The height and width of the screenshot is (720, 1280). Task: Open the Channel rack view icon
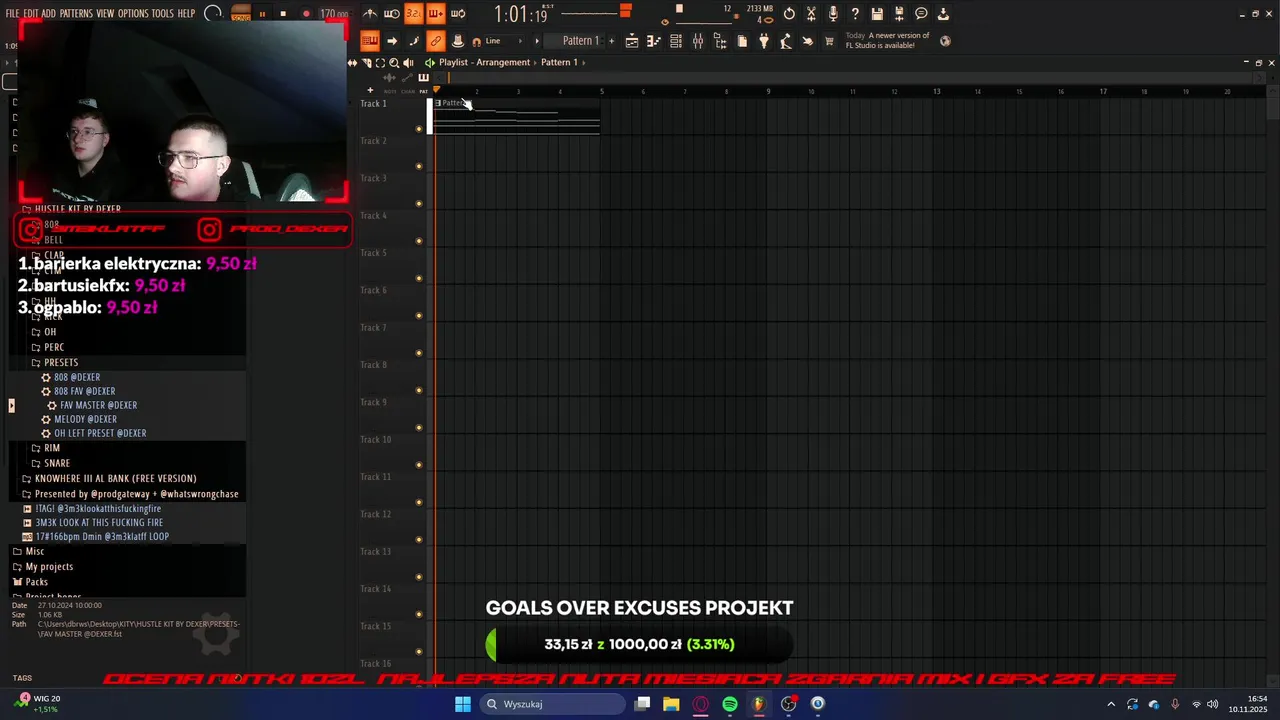676,41
